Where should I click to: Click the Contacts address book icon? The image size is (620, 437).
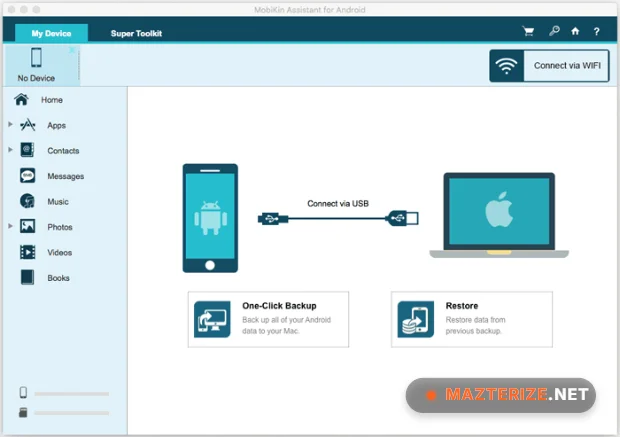point(27,150)
